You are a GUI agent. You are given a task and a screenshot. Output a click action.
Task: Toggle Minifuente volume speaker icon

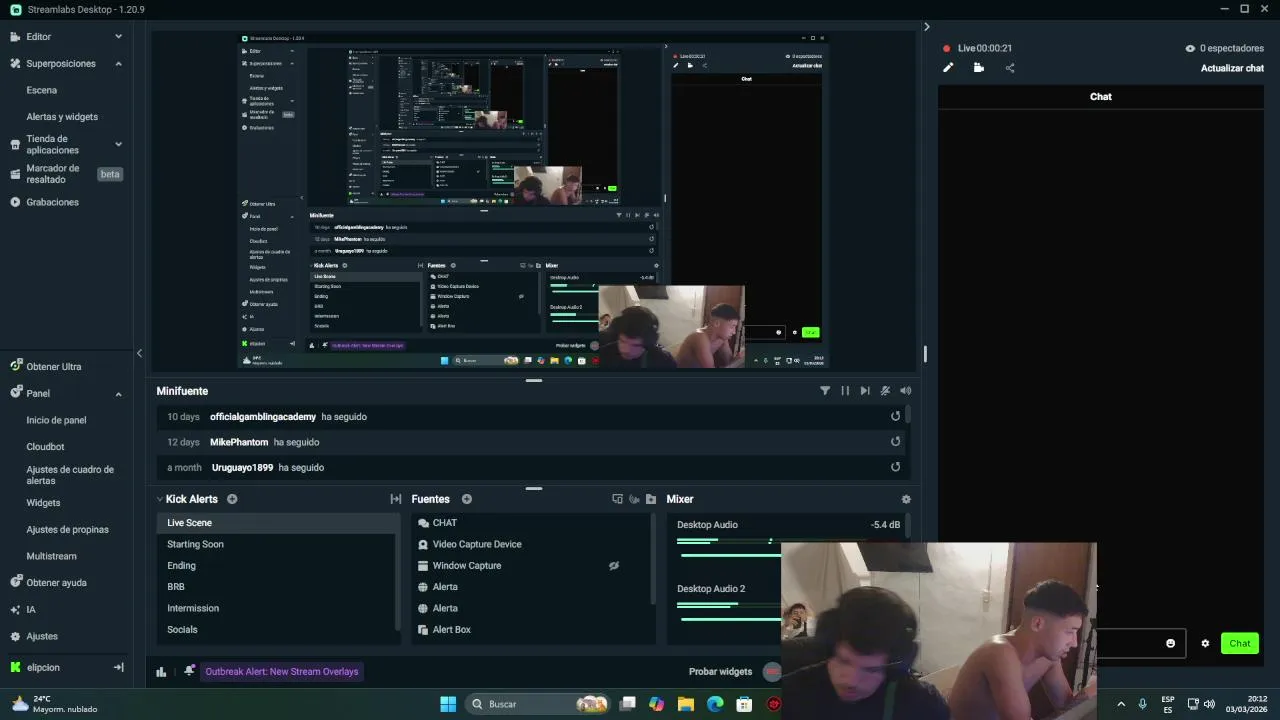pos(905,391)
